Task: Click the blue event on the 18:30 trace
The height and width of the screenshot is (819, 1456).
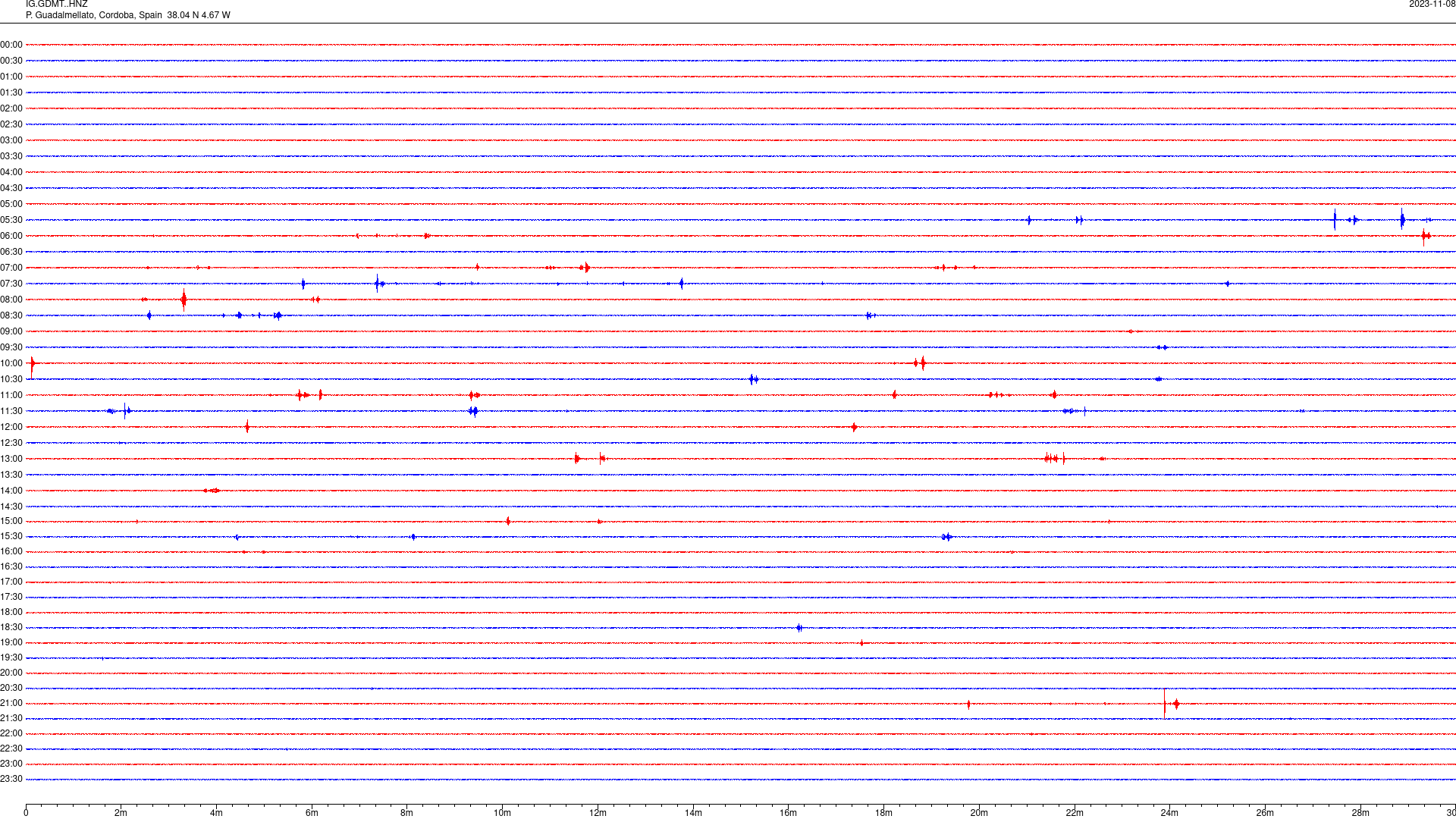Action: (x=799, y=628)
